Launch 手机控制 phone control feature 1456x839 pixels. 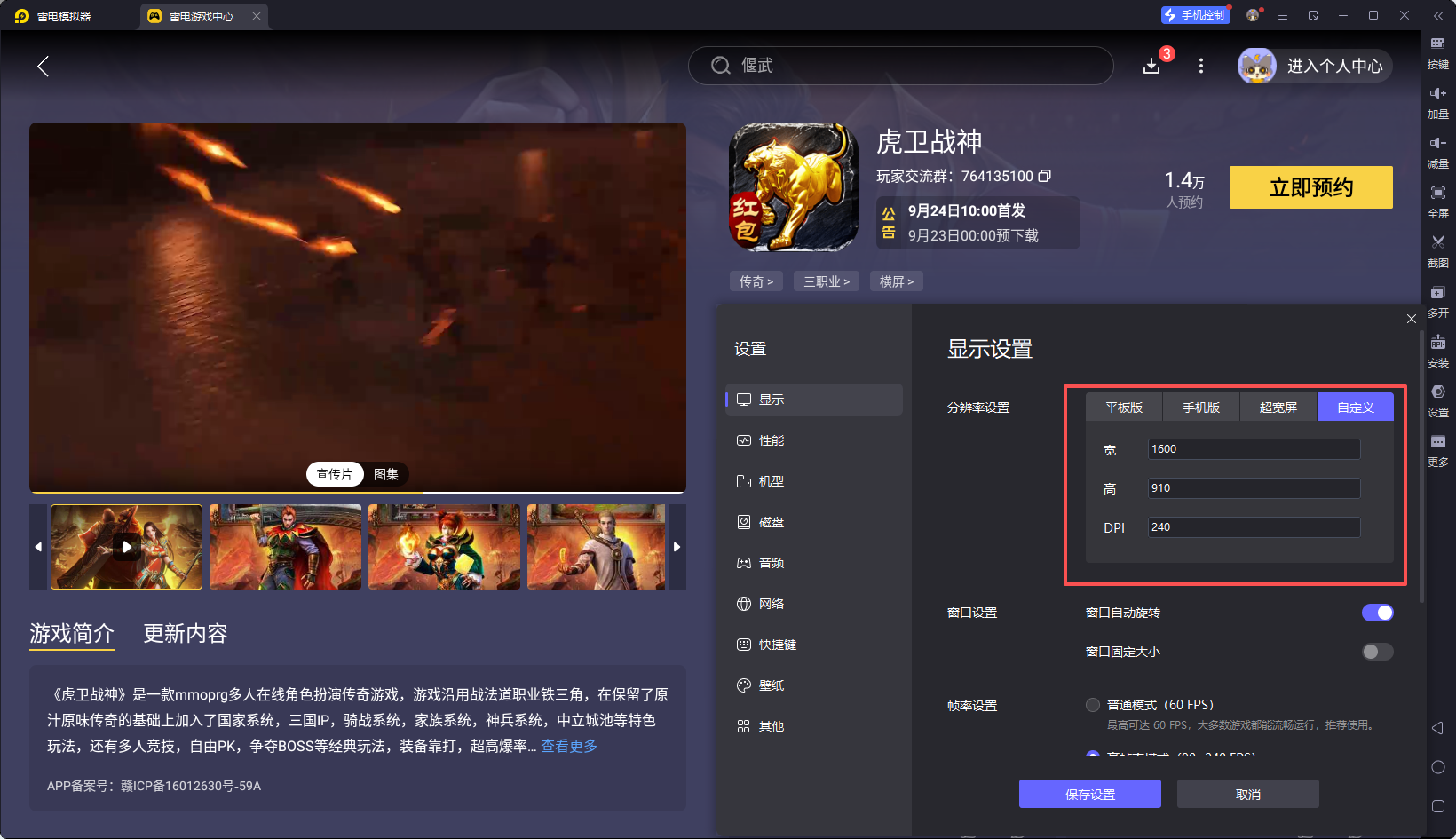point(1195,14)
